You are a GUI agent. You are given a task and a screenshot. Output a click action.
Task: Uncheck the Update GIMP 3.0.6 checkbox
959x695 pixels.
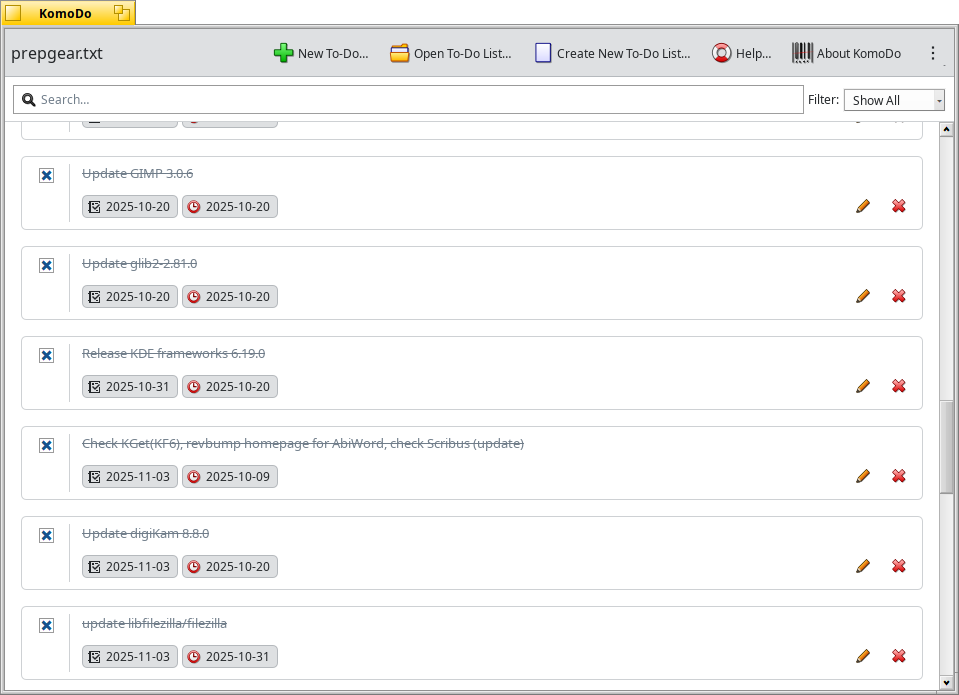click(46, 175)
